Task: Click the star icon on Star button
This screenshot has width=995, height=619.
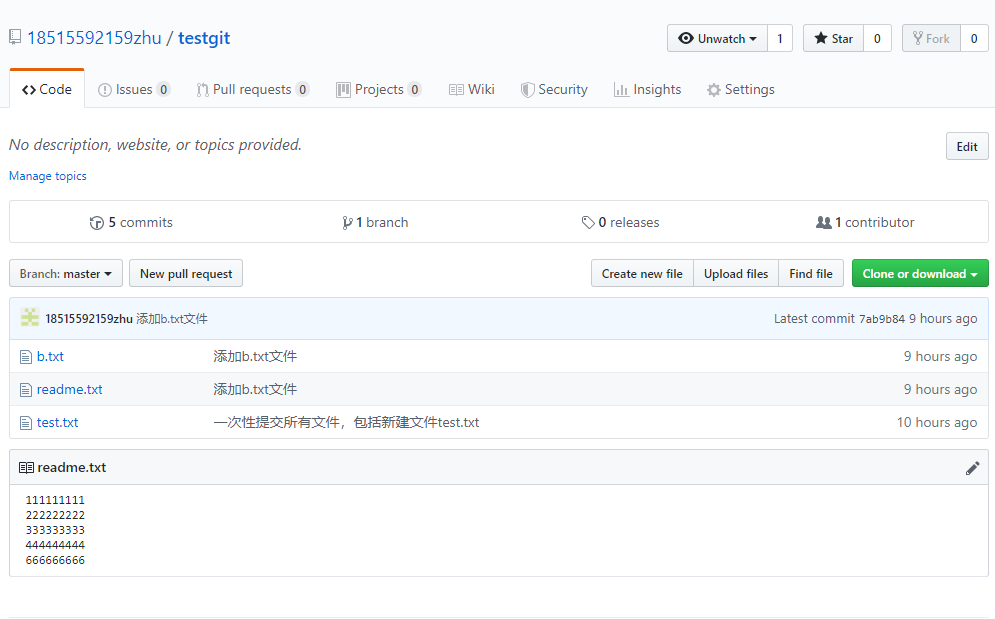Action: coord(821,38)
